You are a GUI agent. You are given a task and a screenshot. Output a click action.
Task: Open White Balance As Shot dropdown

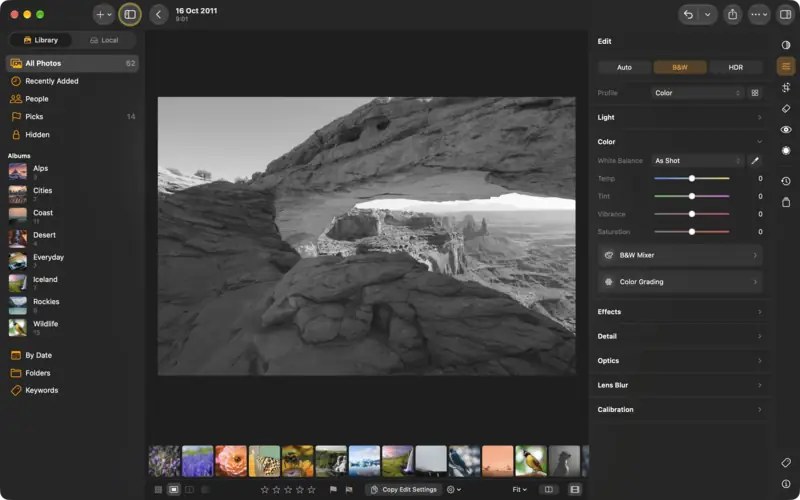pyautogui.click(x=697, y=161)
